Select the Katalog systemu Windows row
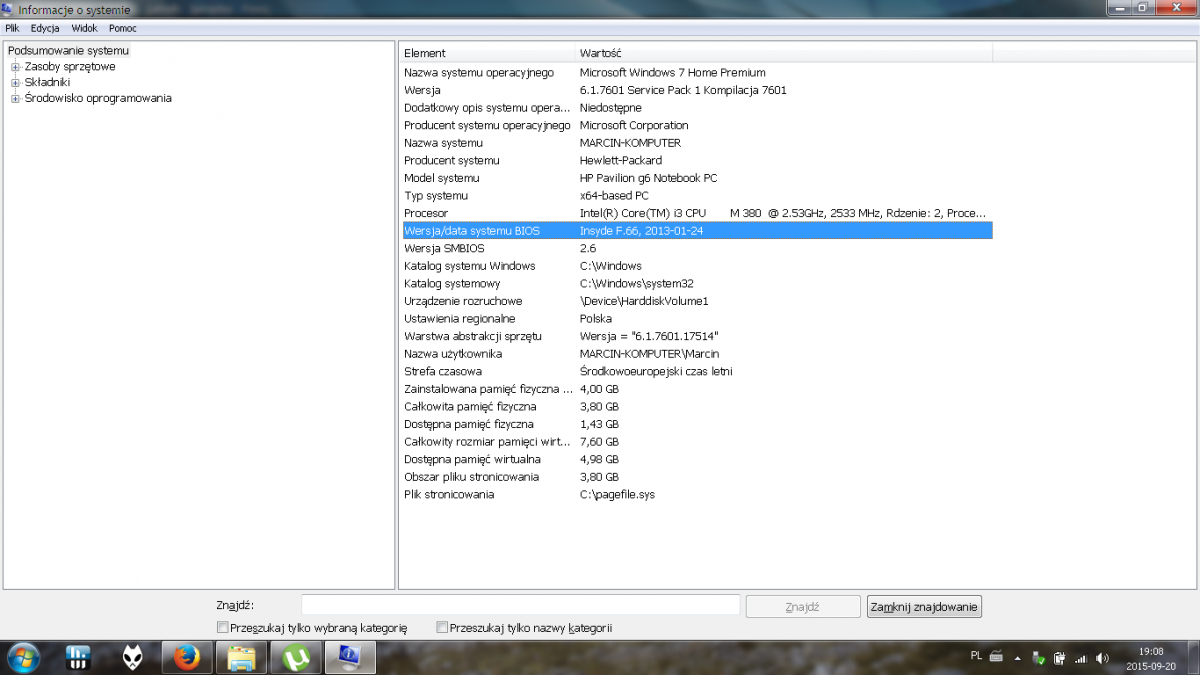The height and width of the screenshot is (675, 1200). 696,266
